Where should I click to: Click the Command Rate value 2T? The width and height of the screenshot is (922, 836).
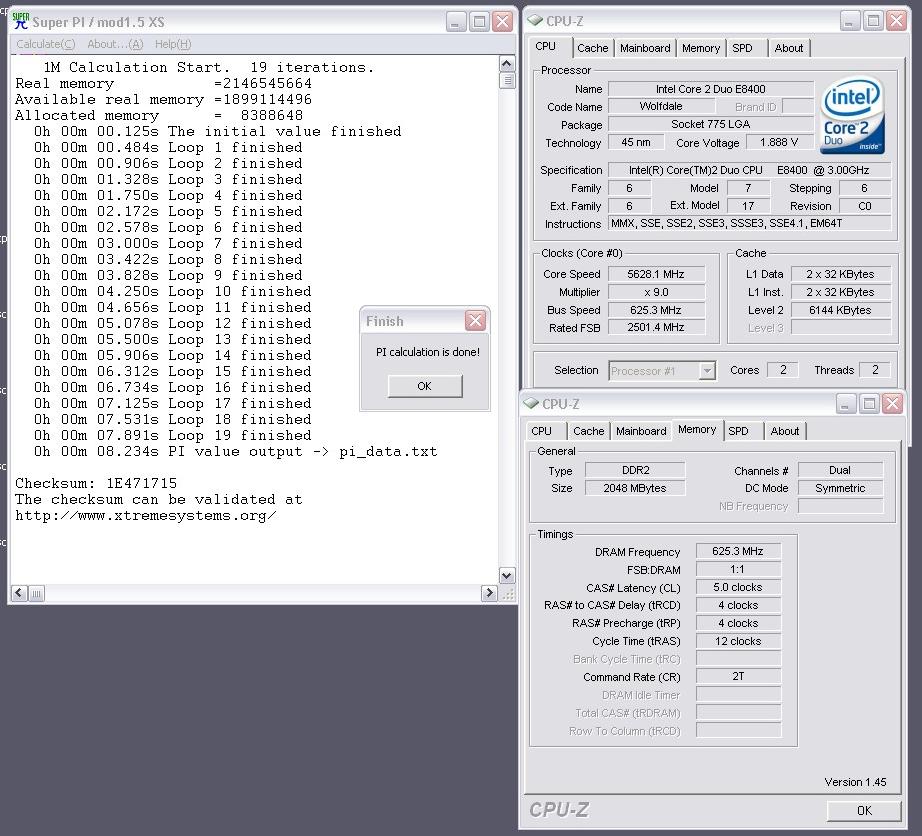(738, 676)
